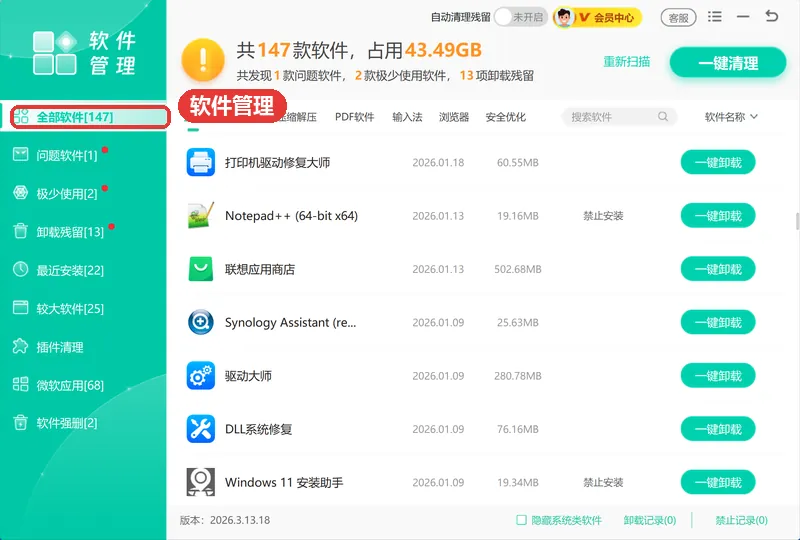The height and width of the screenshot is (540, 800).
Task: Click the 最近安装 clock icon
Action: 20,269
